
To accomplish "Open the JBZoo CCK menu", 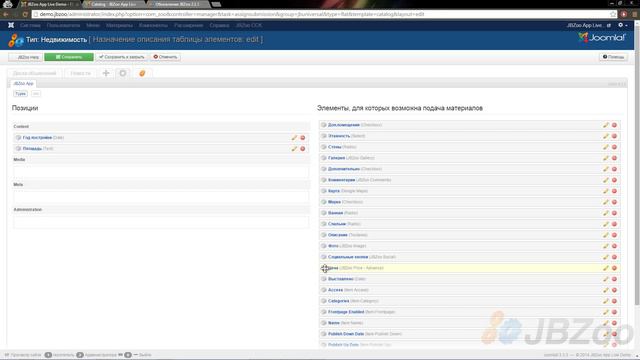I will click(x=249, y=25).
